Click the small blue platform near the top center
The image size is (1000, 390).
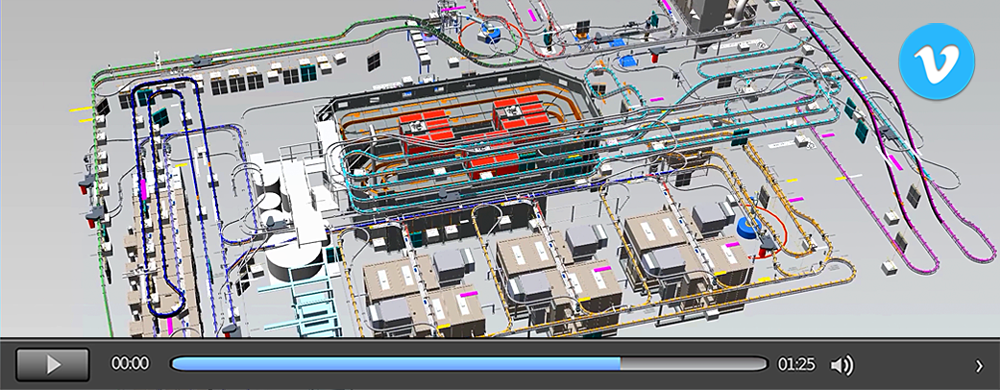click(x=628, y=62)
